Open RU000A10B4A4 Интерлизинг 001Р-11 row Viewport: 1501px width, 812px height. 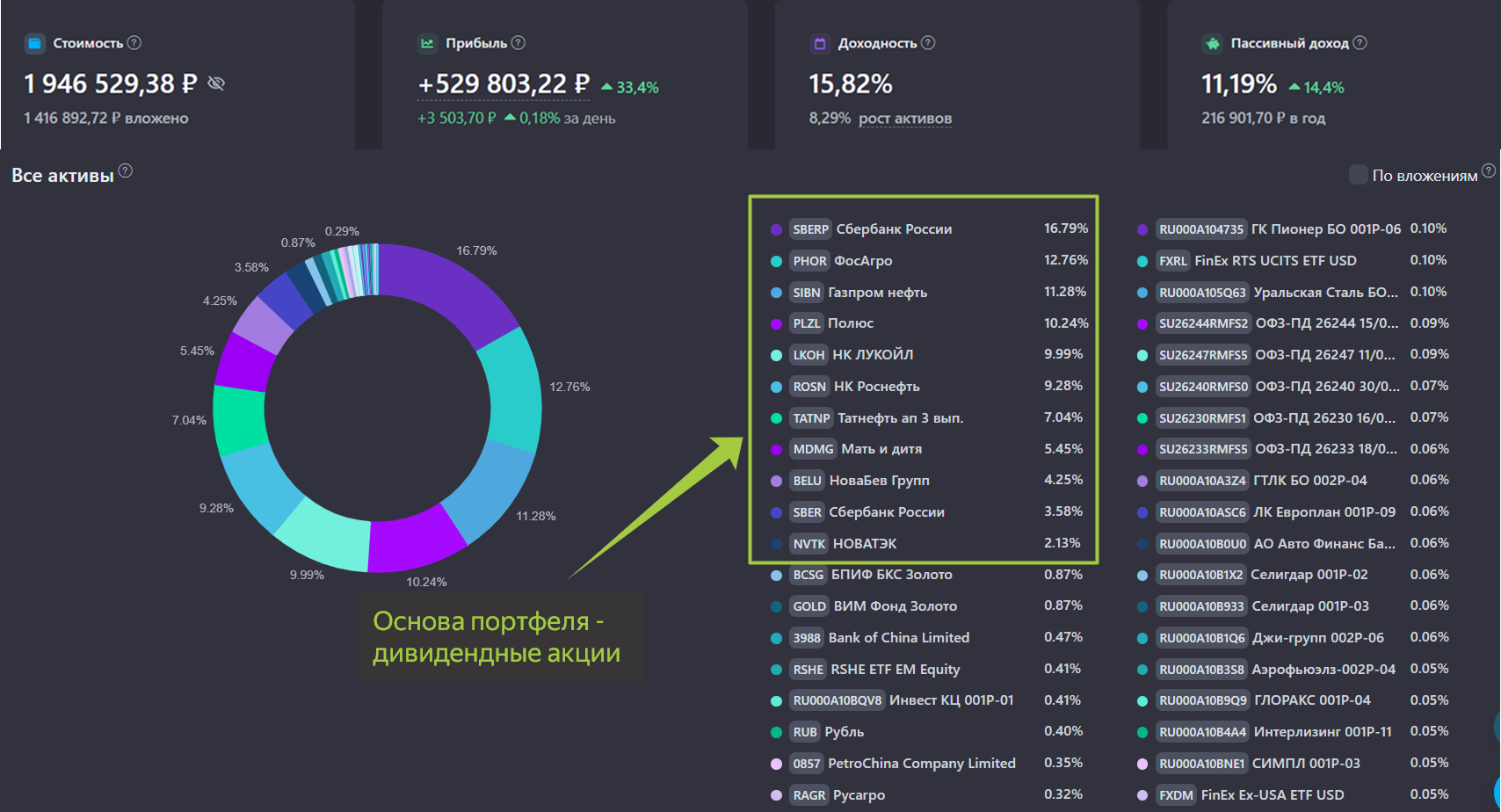pos(1293,732)
